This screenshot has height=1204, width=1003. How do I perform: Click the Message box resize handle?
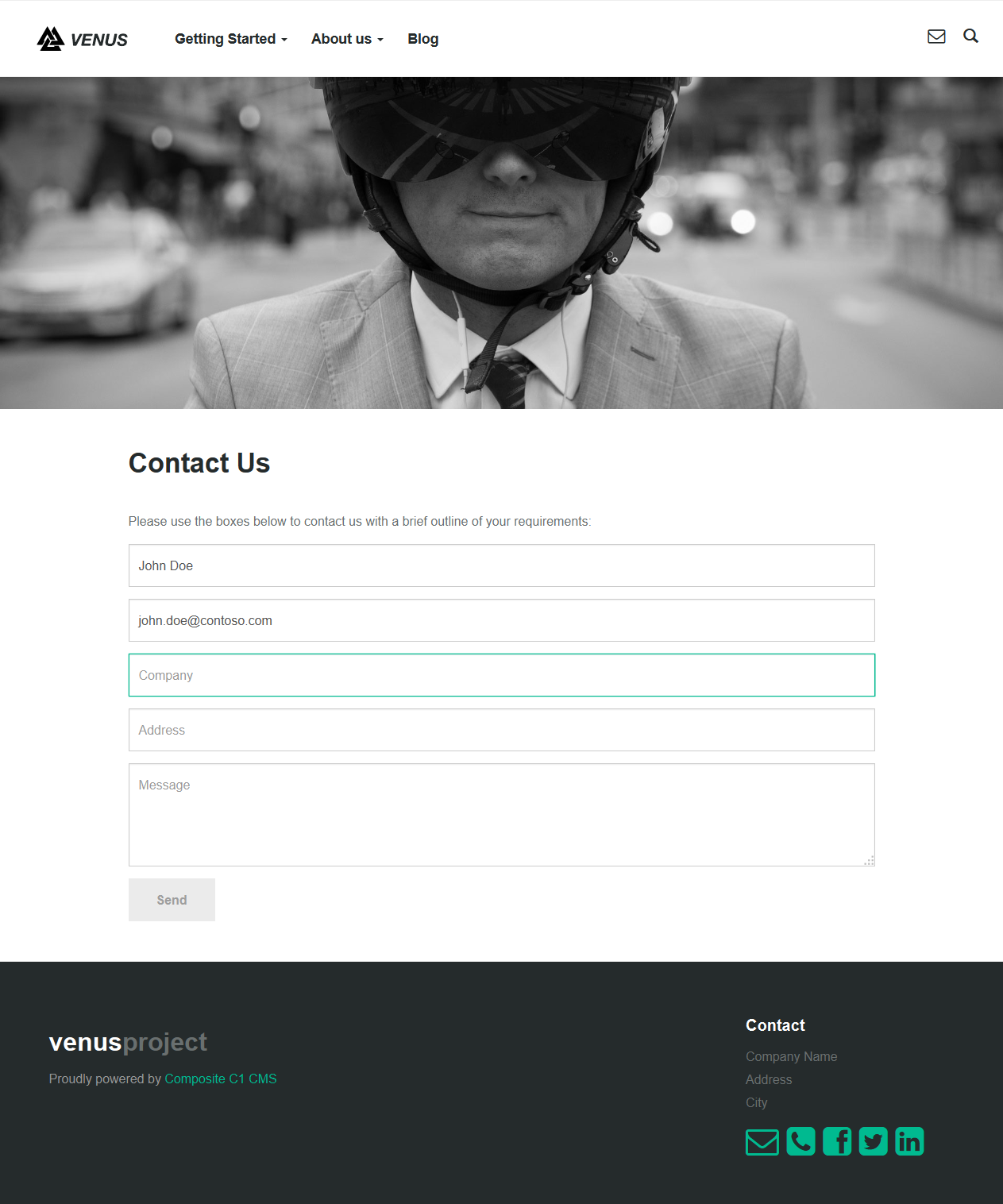tap(870, 861)
